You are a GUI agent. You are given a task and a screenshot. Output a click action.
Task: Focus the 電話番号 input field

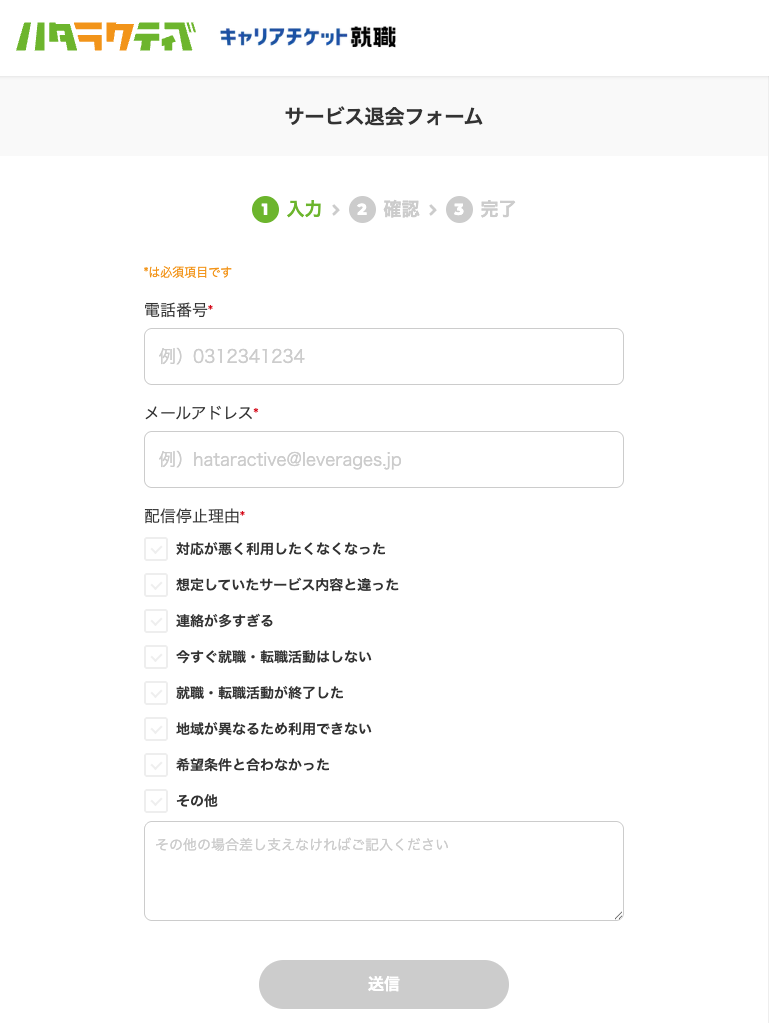[x=384, y=357]
